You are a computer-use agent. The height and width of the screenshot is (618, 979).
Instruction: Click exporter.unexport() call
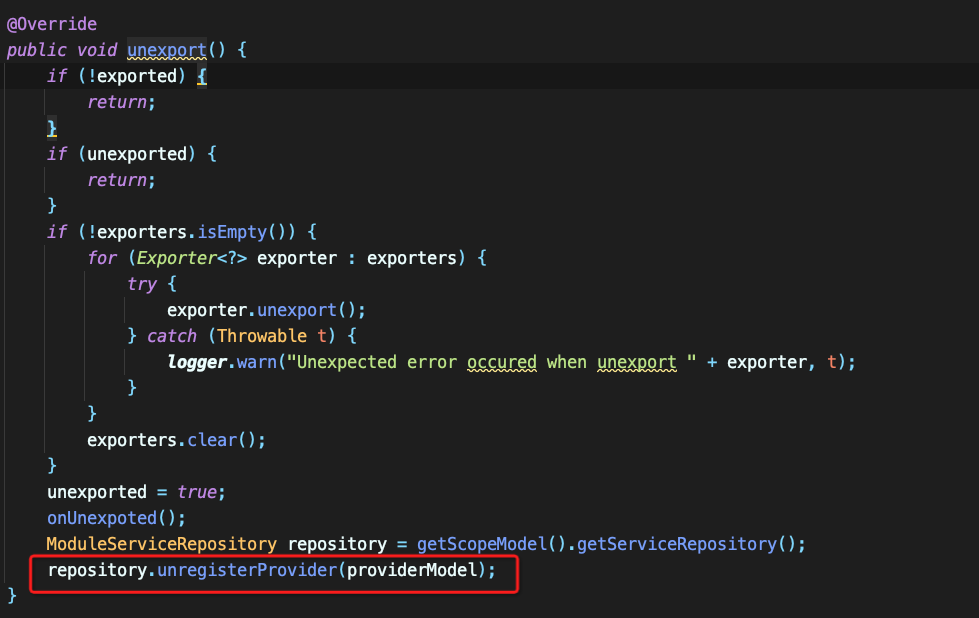pyautogui.click(x=266, y=310)
